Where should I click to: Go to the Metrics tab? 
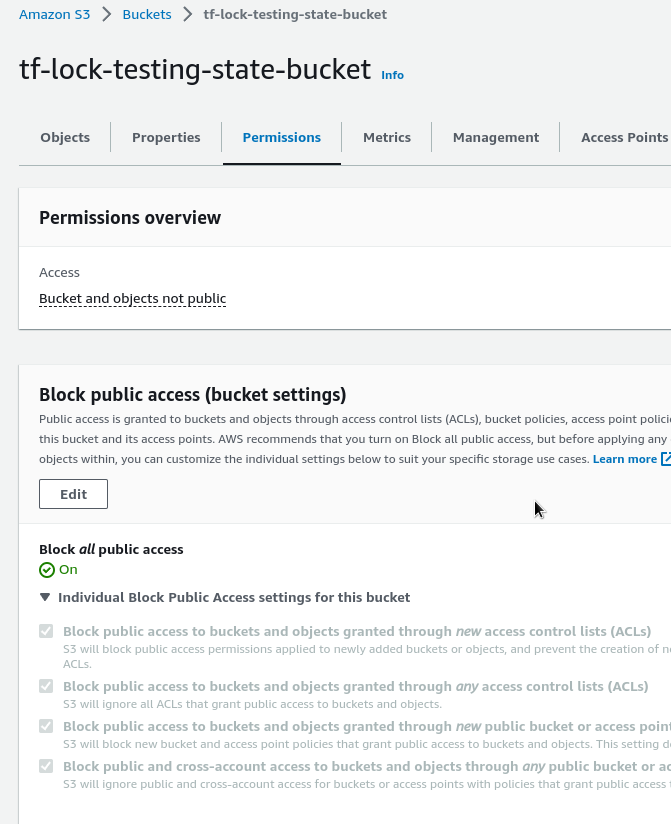(387, 138)
